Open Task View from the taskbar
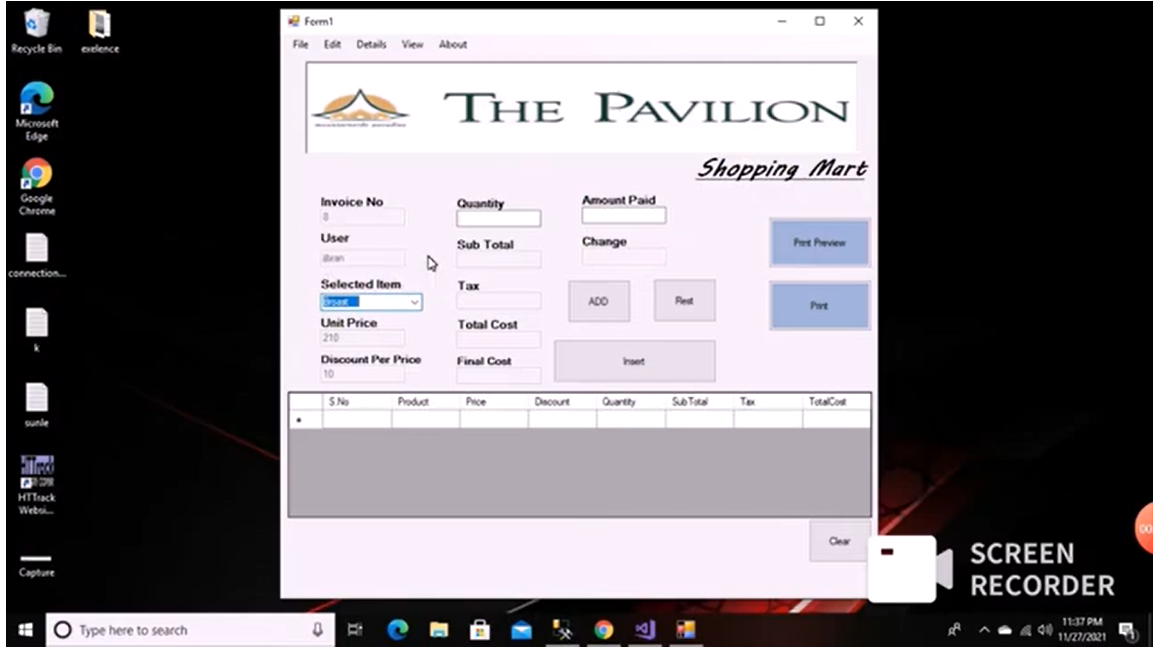The image size is (1172, 647). (355, 630)
